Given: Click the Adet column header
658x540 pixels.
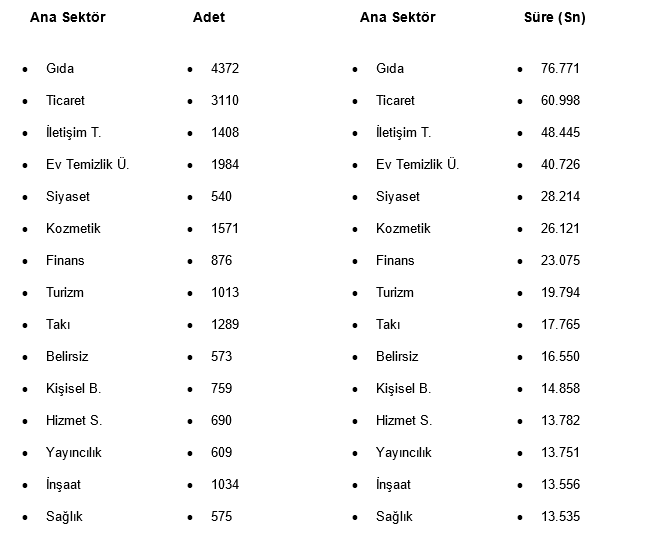Looking at the screenshot, I should [x=208, y=18].
